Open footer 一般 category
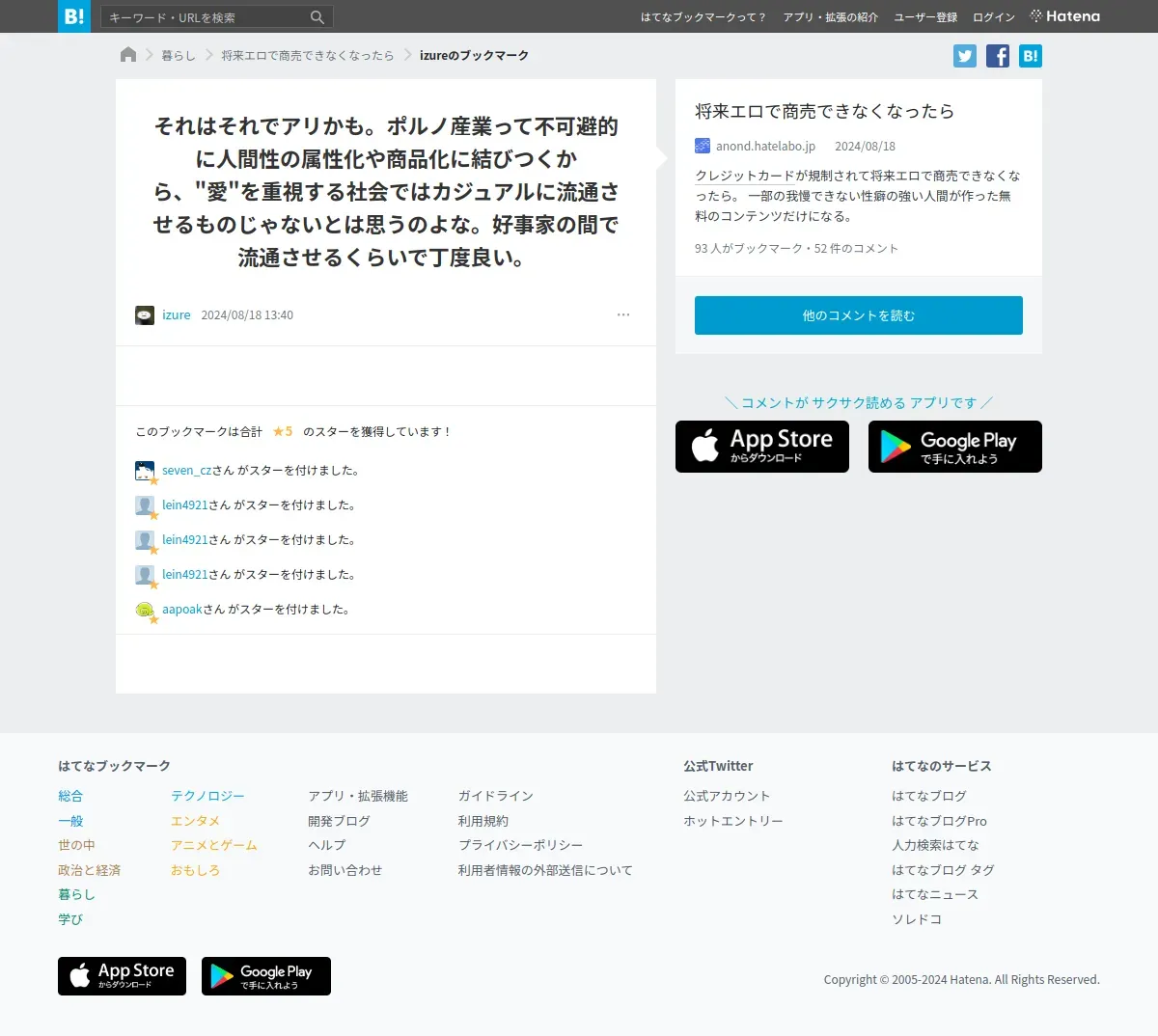 [70, 821]
